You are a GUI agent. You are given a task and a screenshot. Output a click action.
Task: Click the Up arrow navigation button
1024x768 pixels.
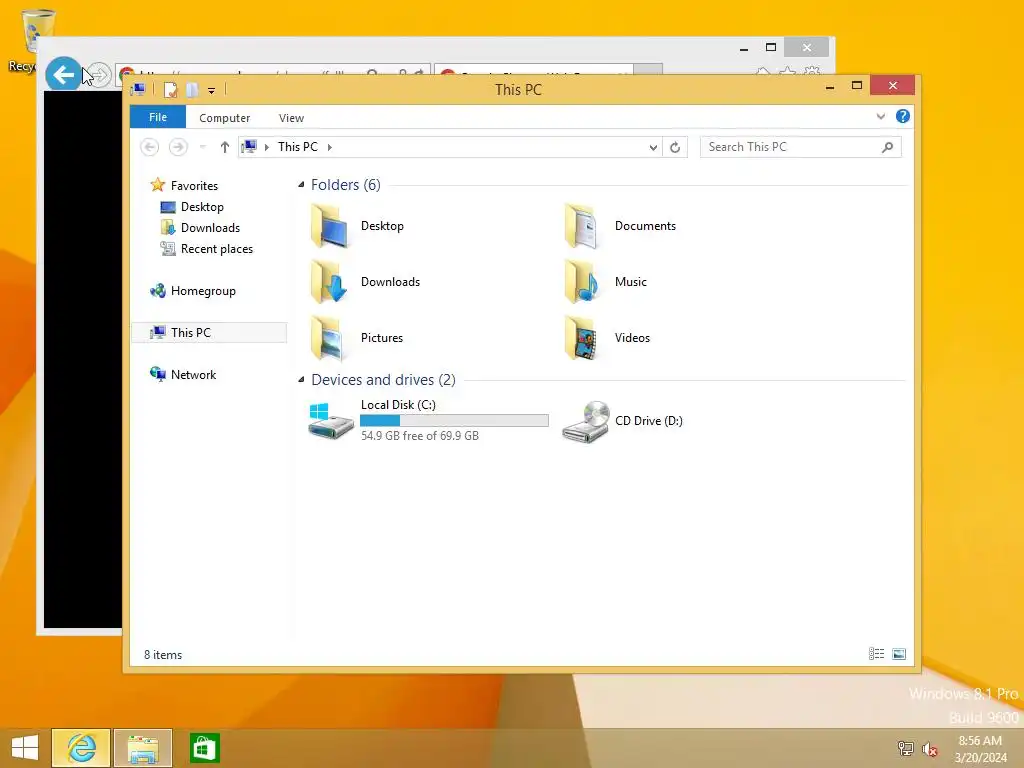(225, 148)
